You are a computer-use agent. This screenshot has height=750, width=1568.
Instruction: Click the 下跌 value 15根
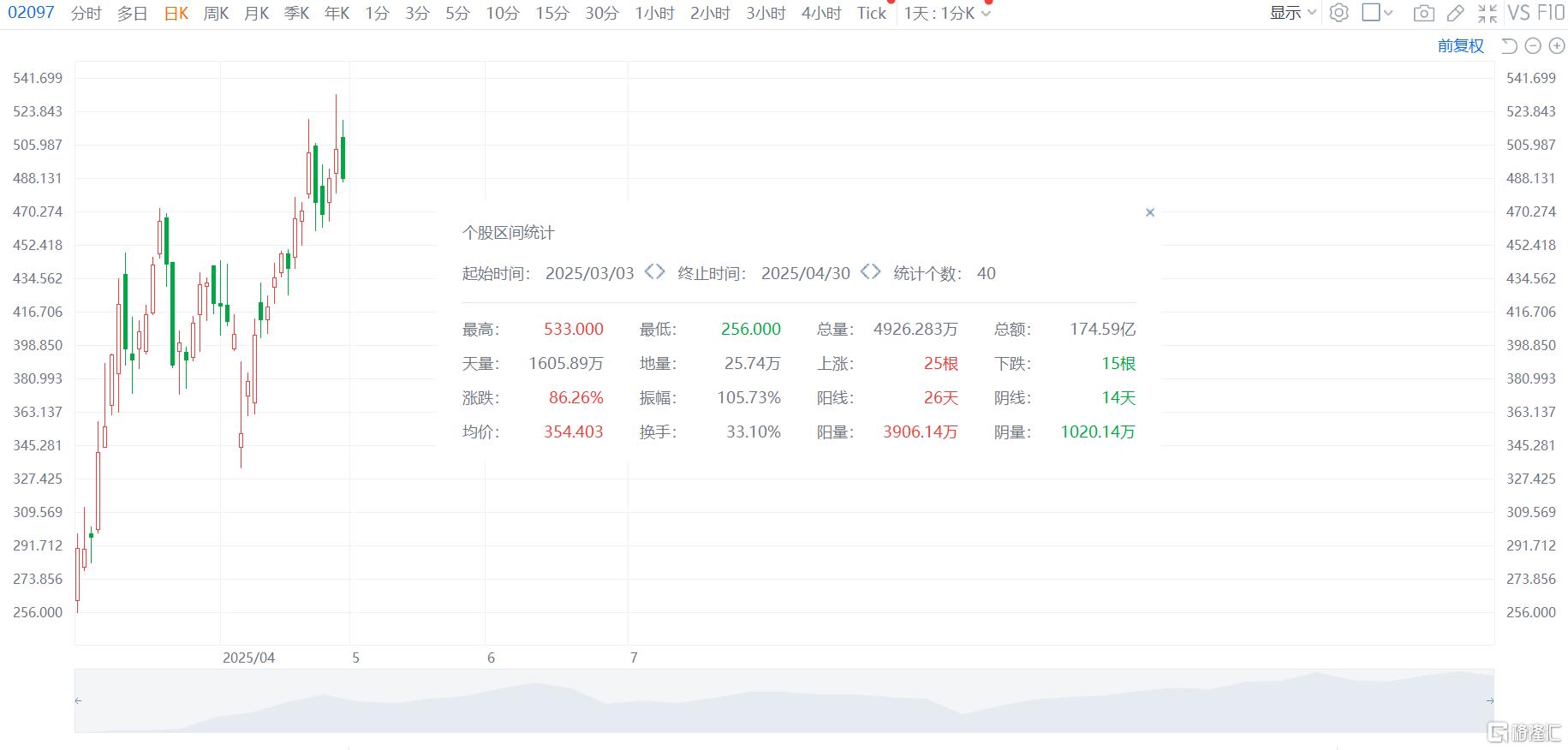(1118, 363)
